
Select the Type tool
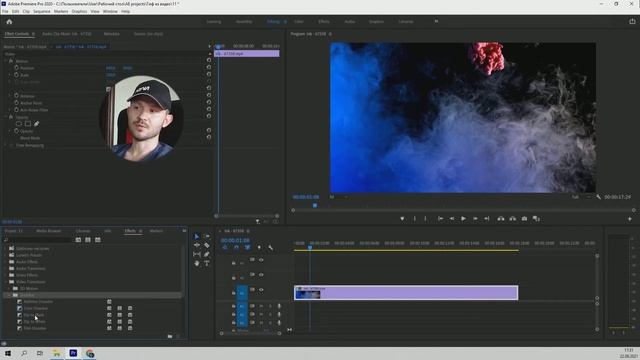coord(207,263)
